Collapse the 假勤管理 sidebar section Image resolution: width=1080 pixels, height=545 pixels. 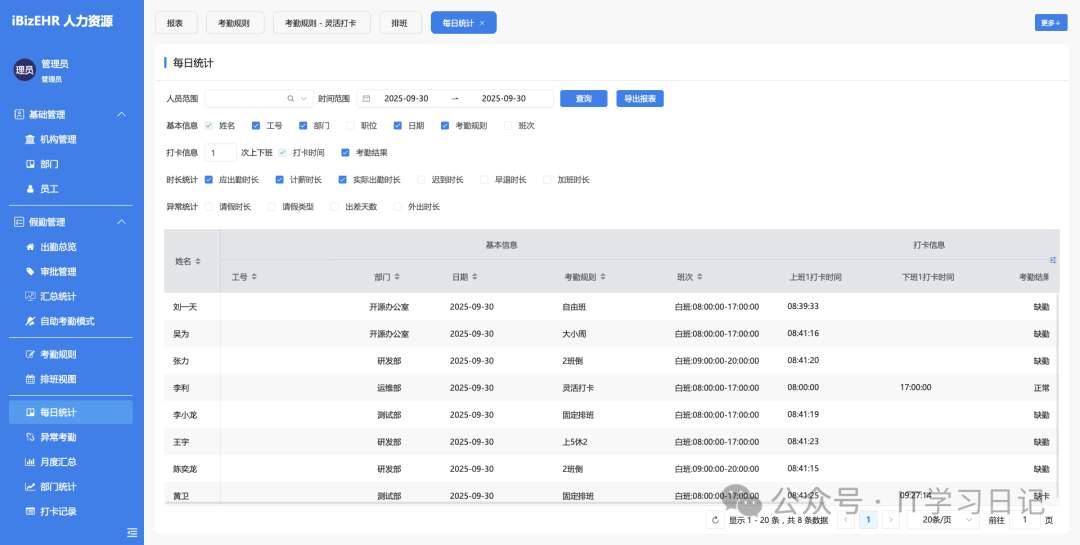coord(122,222)
